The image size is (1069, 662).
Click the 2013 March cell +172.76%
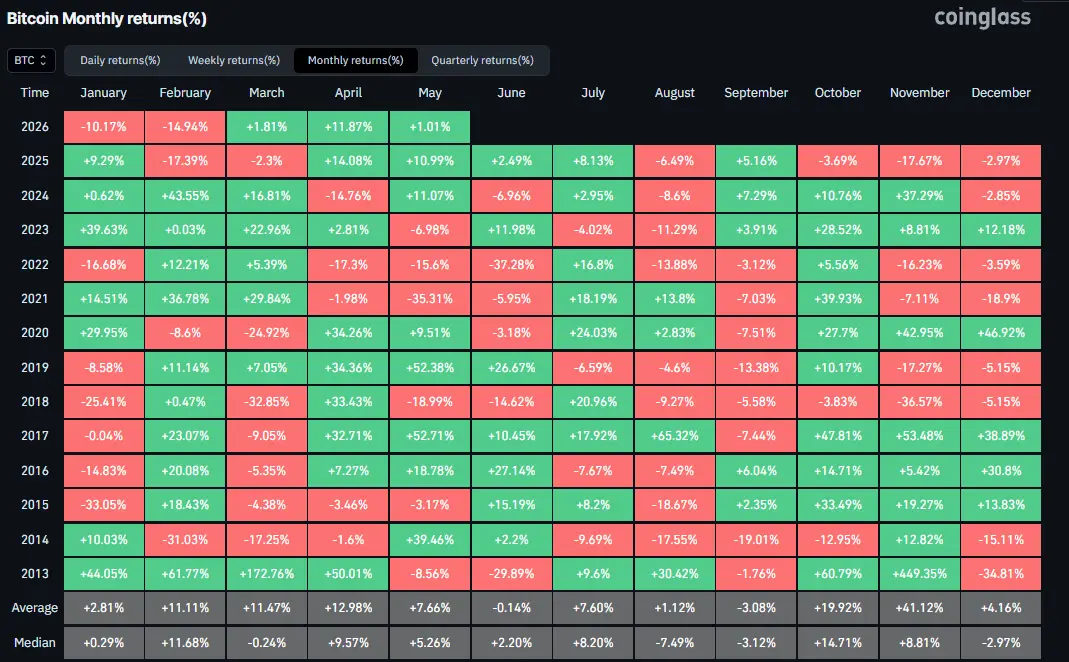(267, 573)
